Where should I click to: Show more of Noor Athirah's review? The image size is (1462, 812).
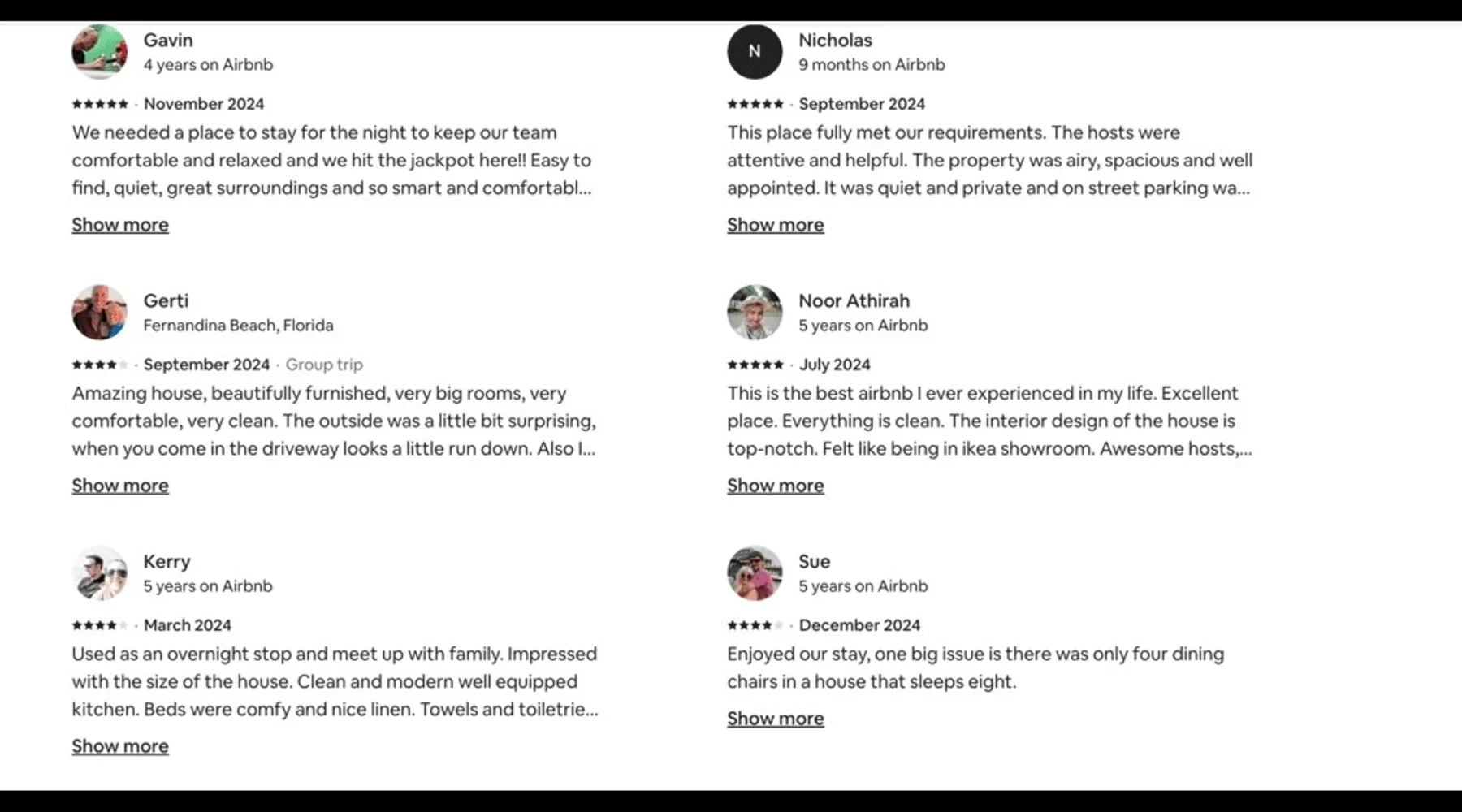pyautogui.click(x=775, y=486)
